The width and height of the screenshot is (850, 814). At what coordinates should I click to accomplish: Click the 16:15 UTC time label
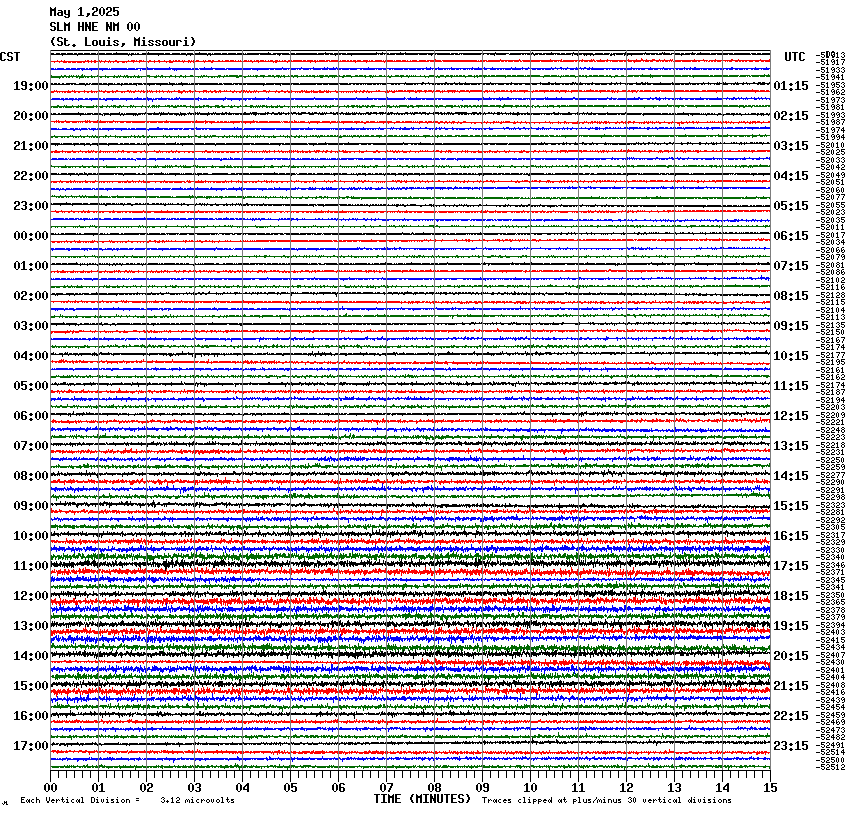(x=791, y=536)
